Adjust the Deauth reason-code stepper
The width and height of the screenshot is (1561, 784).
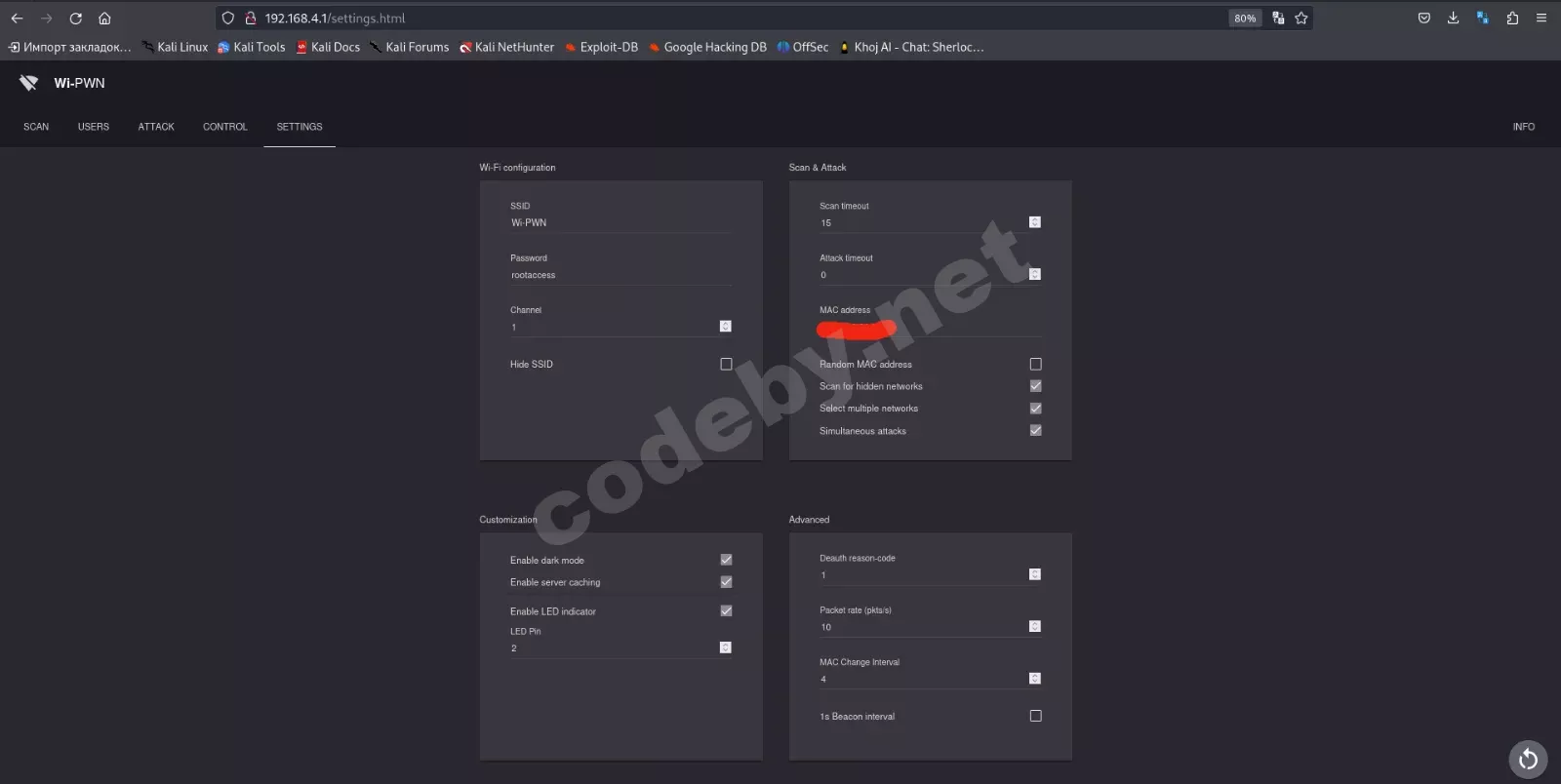pyautogui.click(x=1035, y=574)
